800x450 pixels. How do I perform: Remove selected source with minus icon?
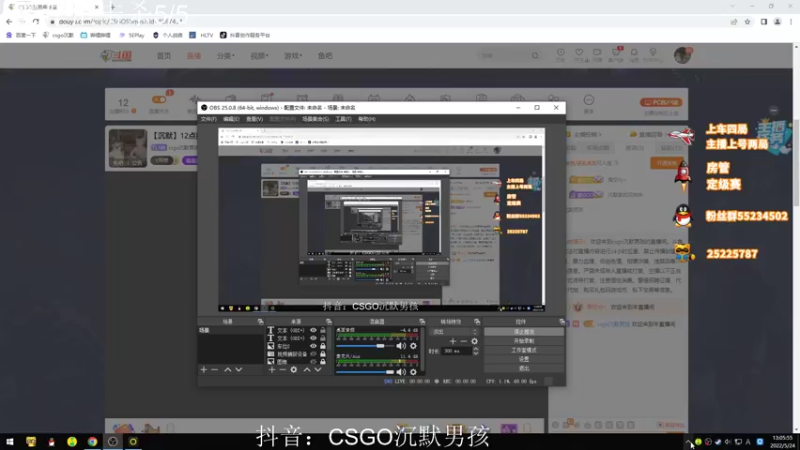point(282,369)
